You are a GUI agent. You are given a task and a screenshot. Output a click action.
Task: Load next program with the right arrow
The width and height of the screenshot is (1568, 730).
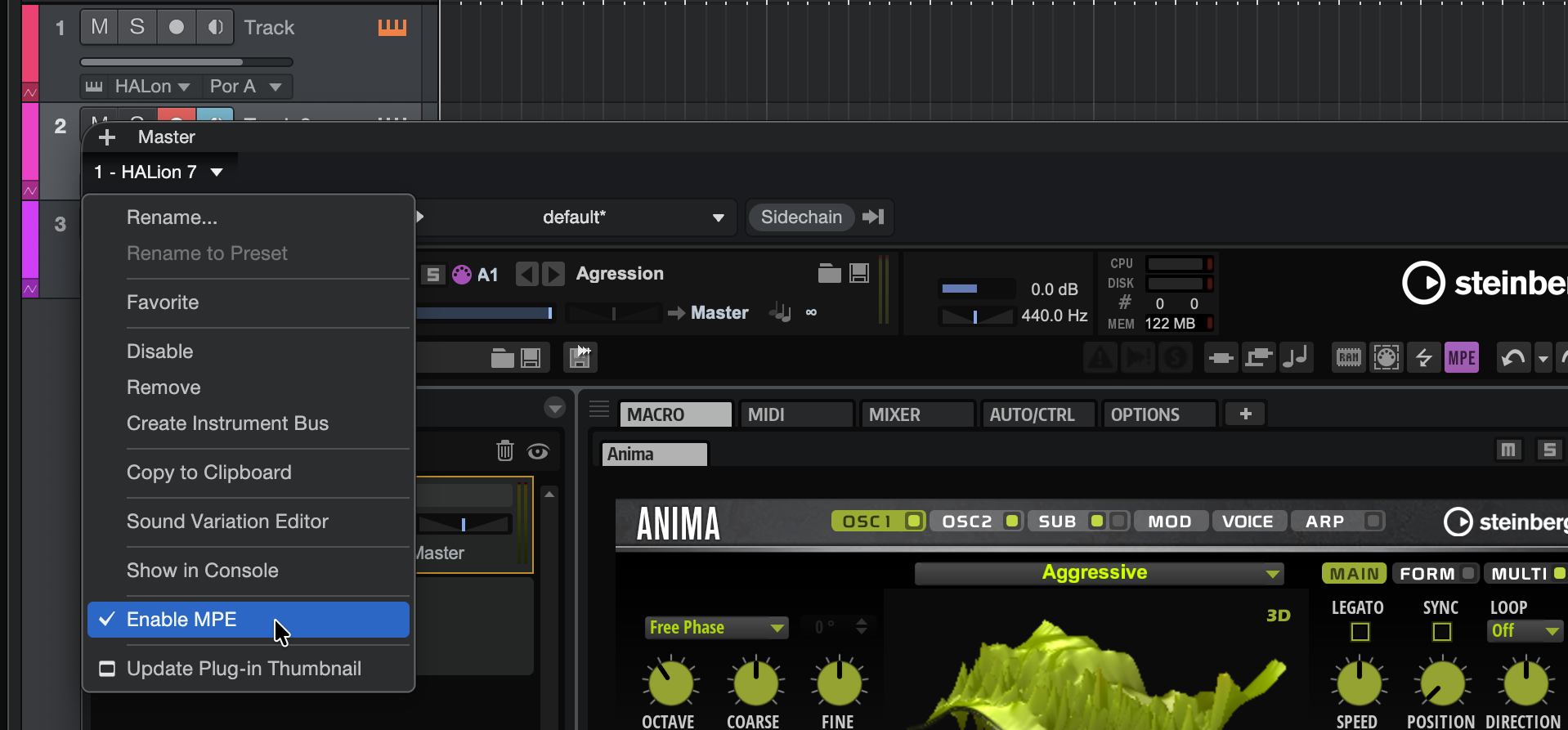553,274
